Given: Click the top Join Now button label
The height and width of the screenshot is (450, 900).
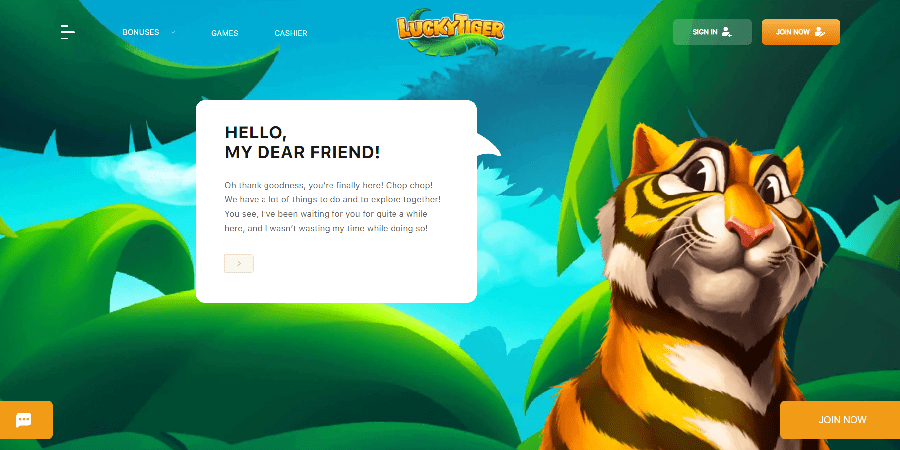Looking at the screenshot, I should (793, 32).
